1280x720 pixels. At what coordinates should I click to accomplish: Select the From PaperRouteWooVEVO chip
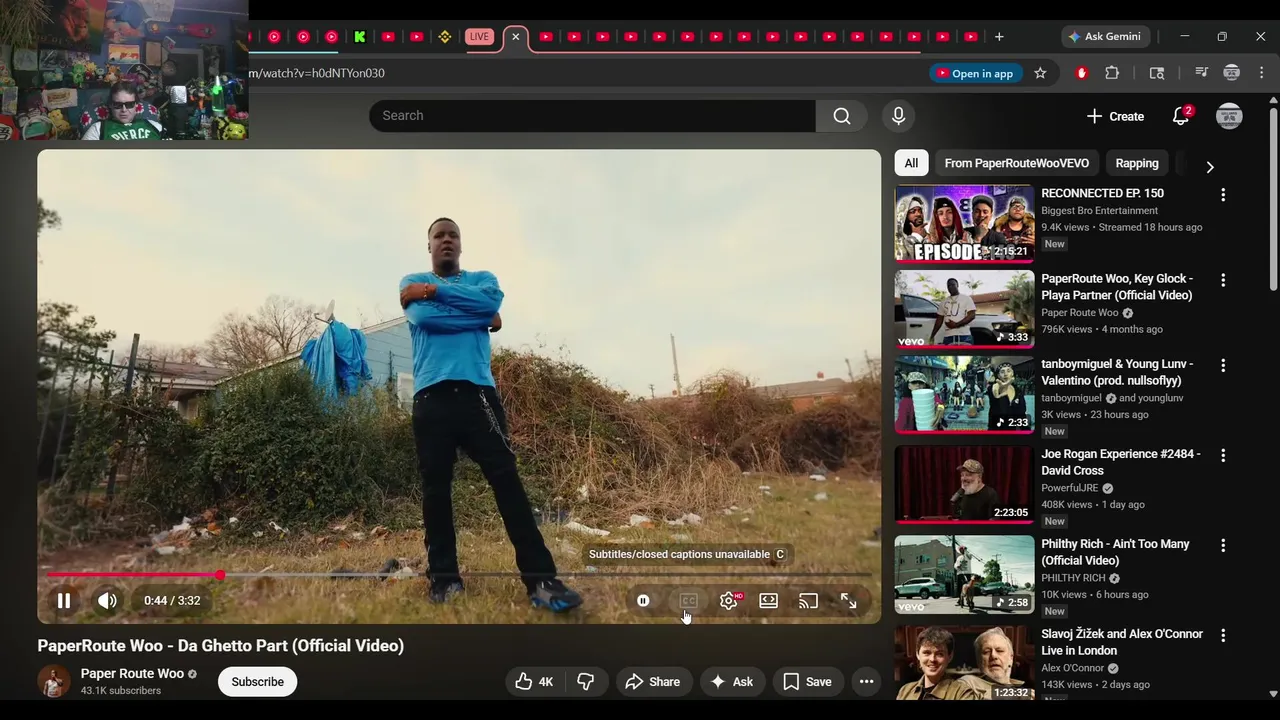1017,163
